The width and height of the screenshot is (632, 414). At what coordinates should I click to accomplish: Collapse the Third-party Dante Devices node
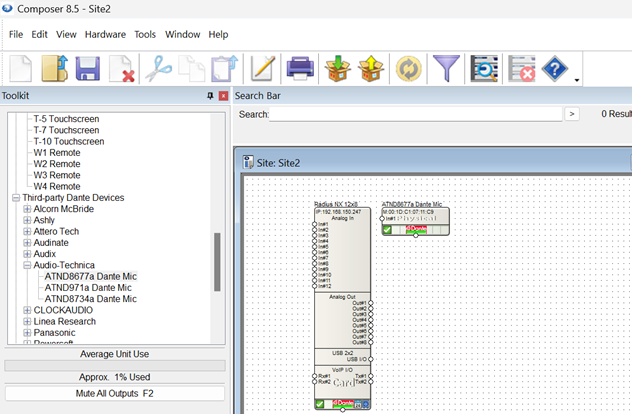(x=15, y=198)
